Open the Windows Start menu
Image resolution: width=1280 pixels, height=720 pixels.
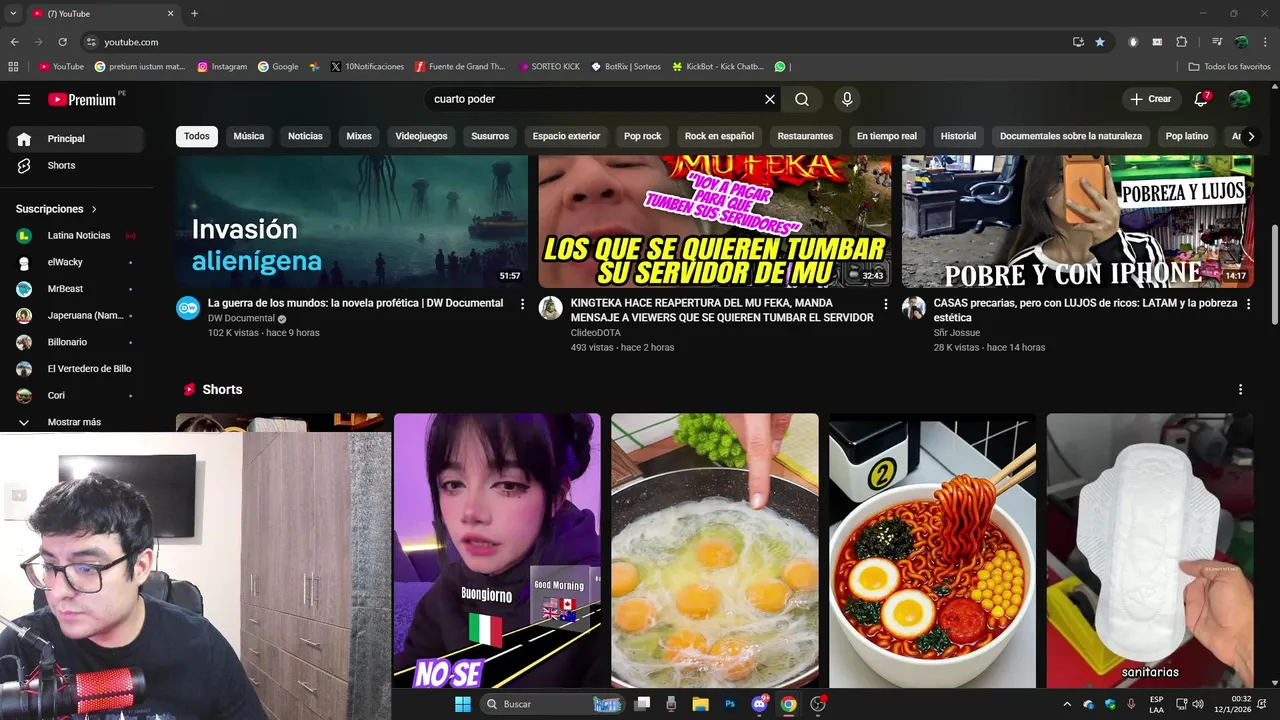click(x=462, y=704)
